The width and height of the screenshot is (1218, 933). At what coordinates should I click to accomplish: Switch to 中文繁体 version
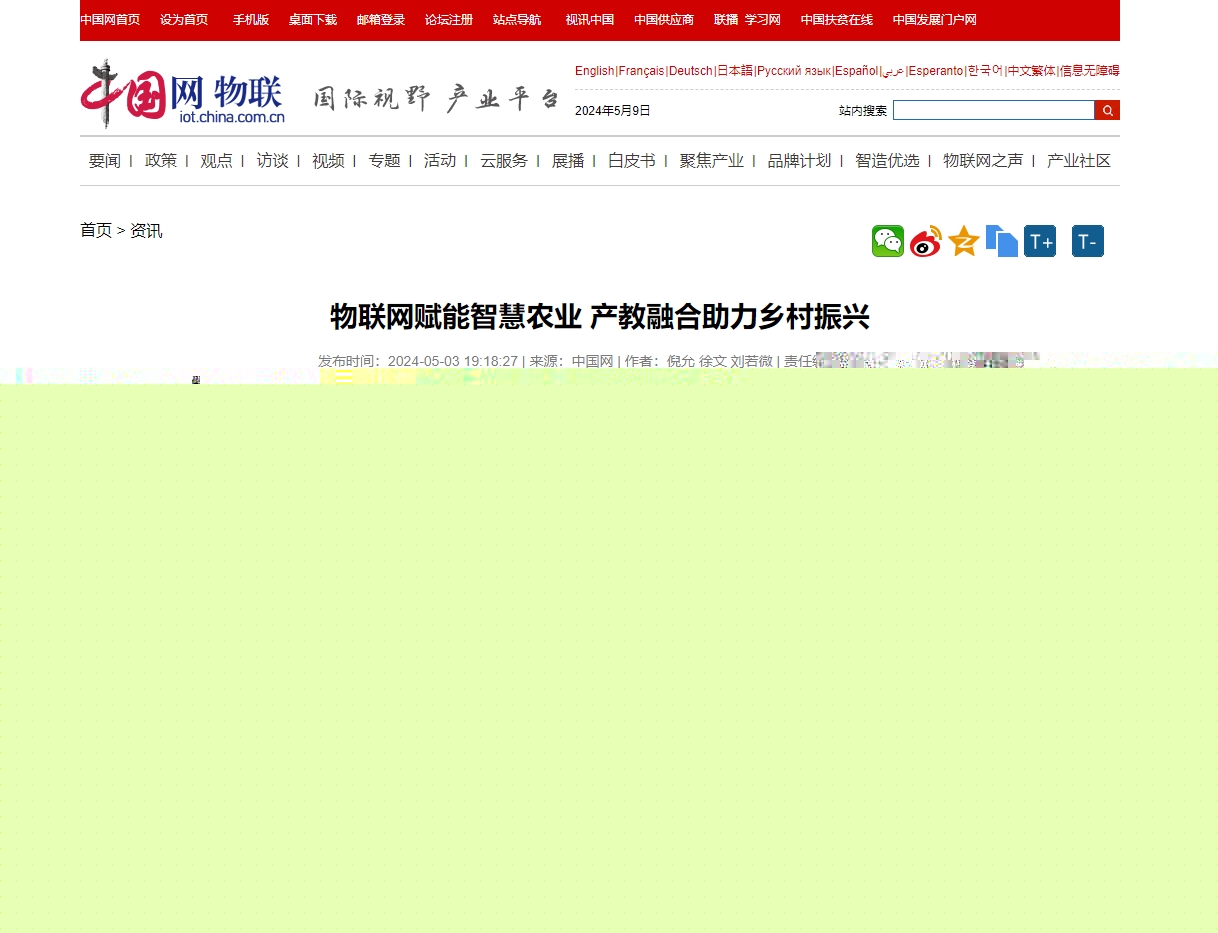[1031, 71]
